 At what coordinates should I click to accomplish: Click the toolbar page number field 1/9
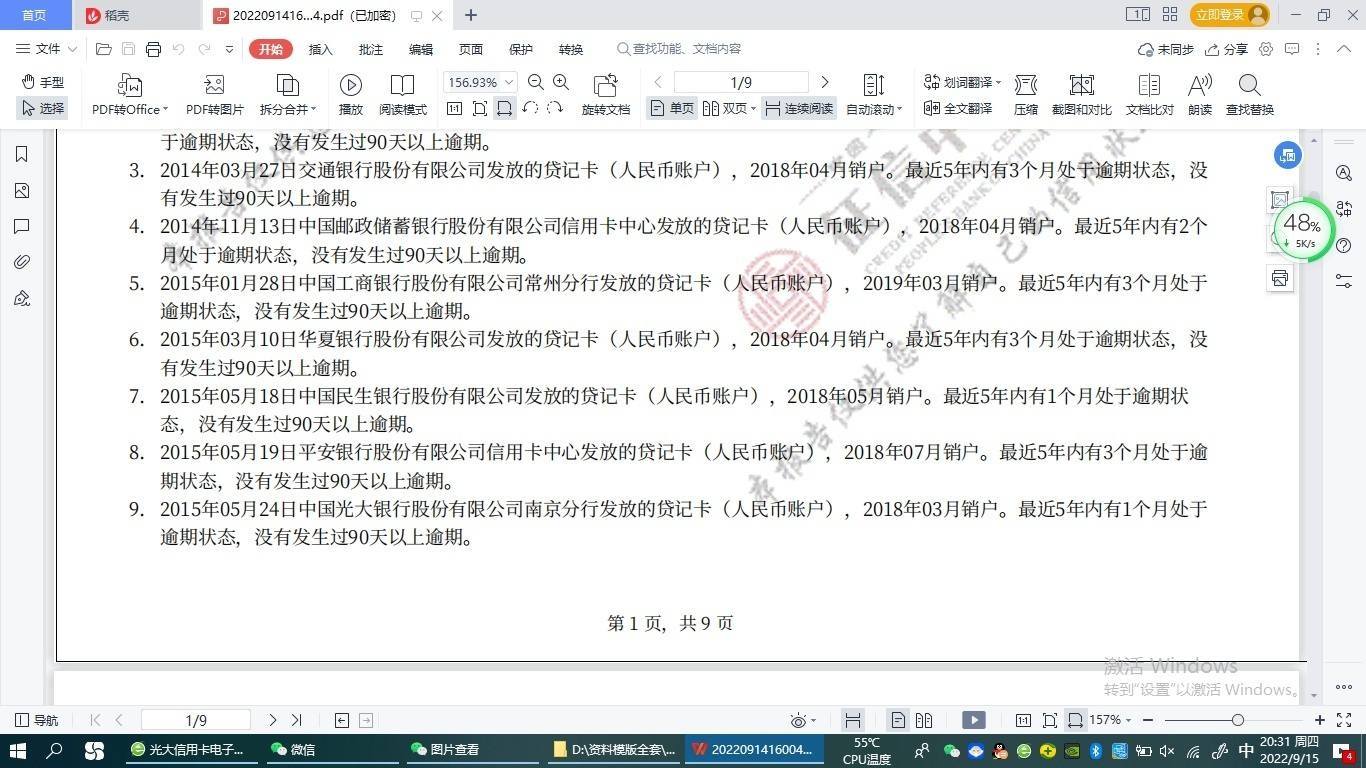[x=741, y=82]
